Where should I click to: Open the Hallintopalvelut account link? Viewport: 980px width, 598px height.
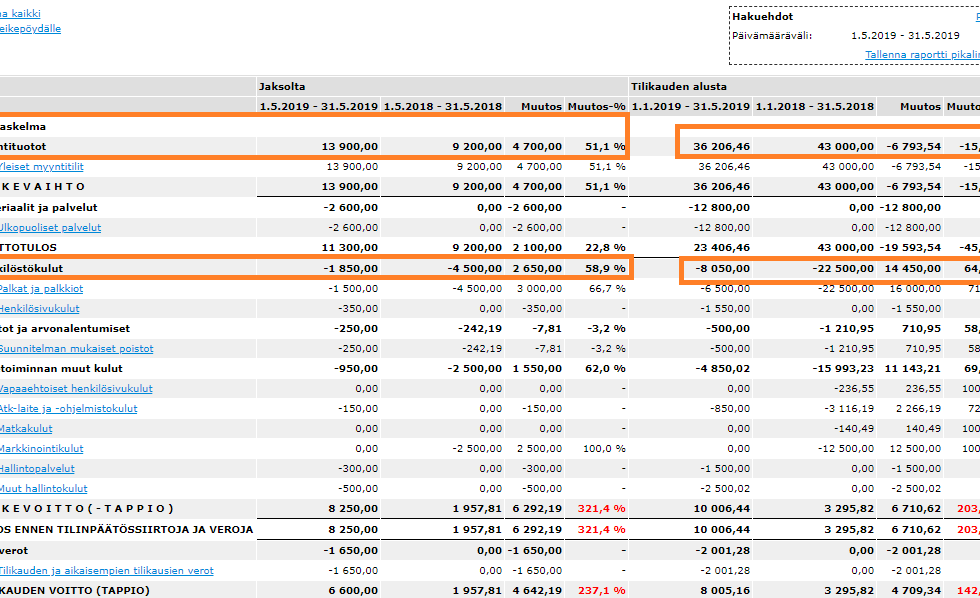pos(37,469)
